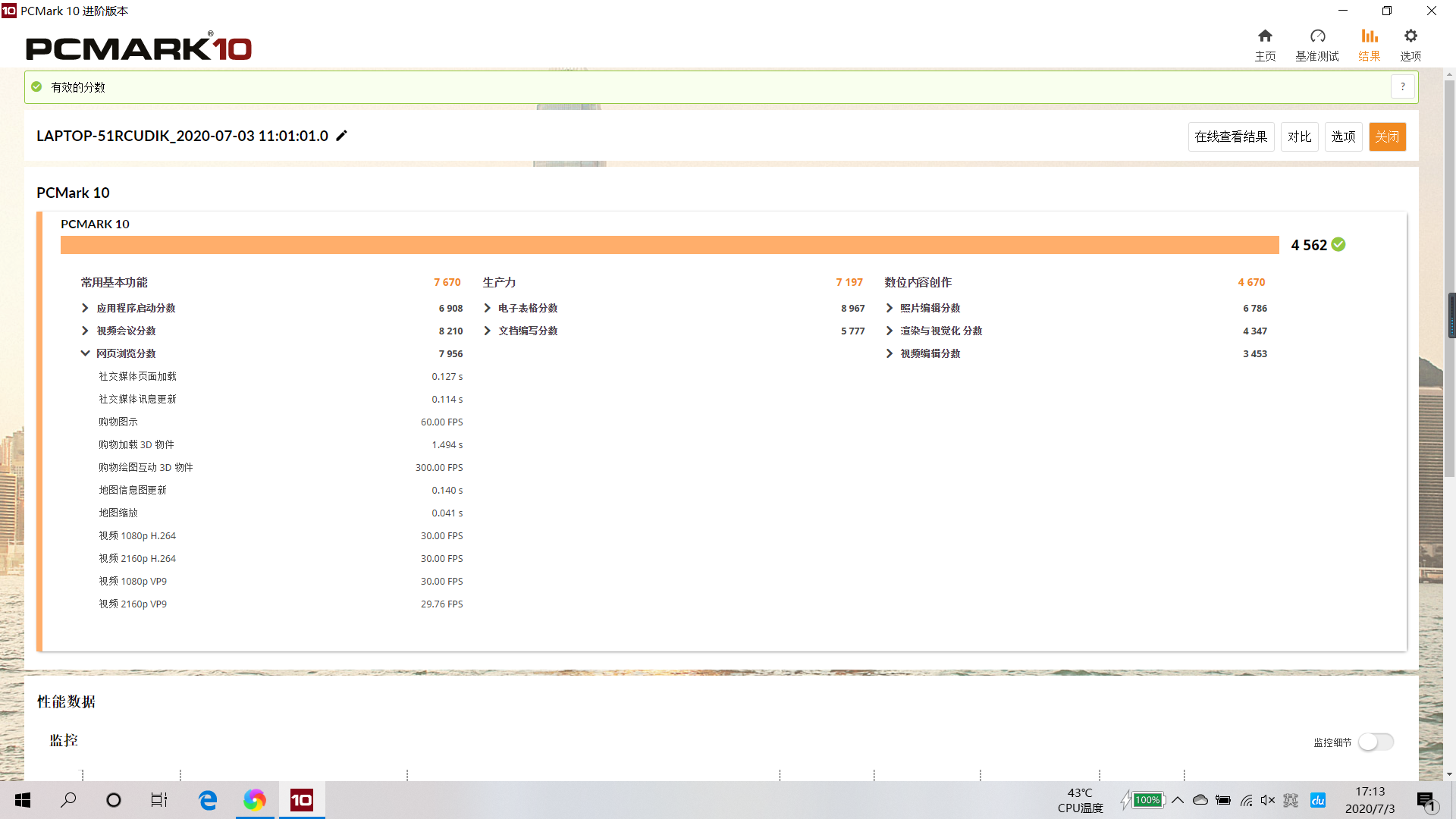This screenshot has width=1456, height=819.
Task: Click the 社交媒体页面加载 row
Action: [x=281, y=376]
